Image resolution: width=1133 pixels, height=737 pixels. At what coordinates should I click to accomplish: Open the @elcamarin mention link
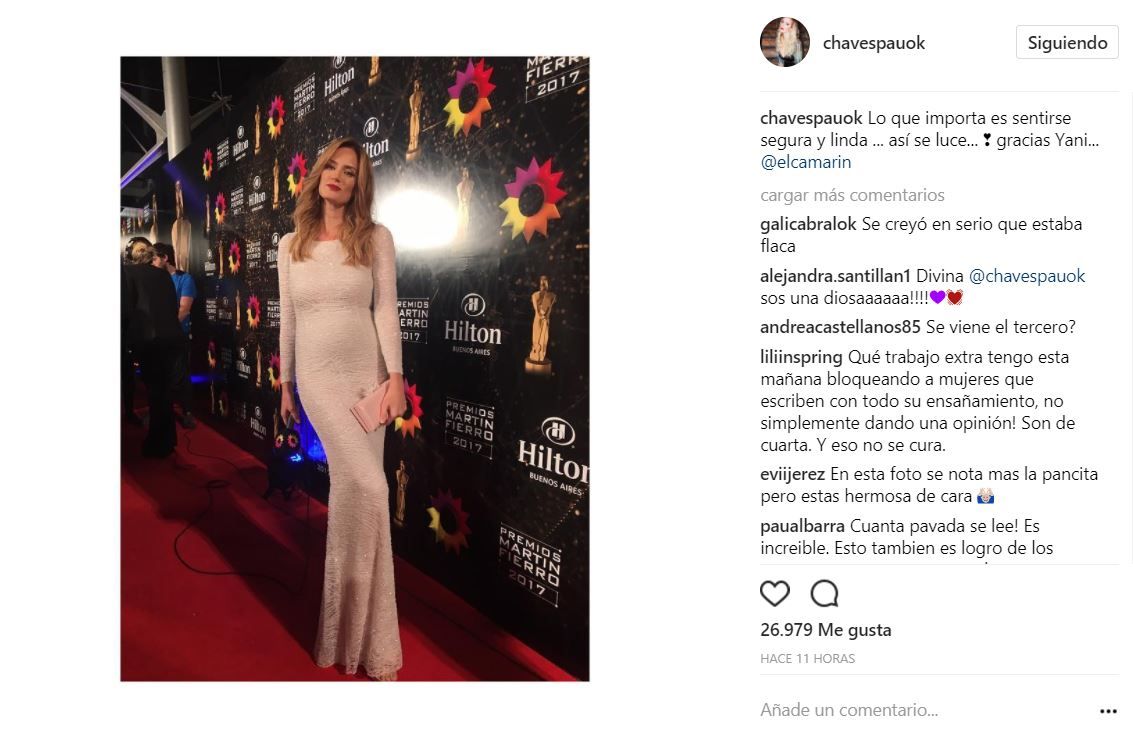(806, 162)
